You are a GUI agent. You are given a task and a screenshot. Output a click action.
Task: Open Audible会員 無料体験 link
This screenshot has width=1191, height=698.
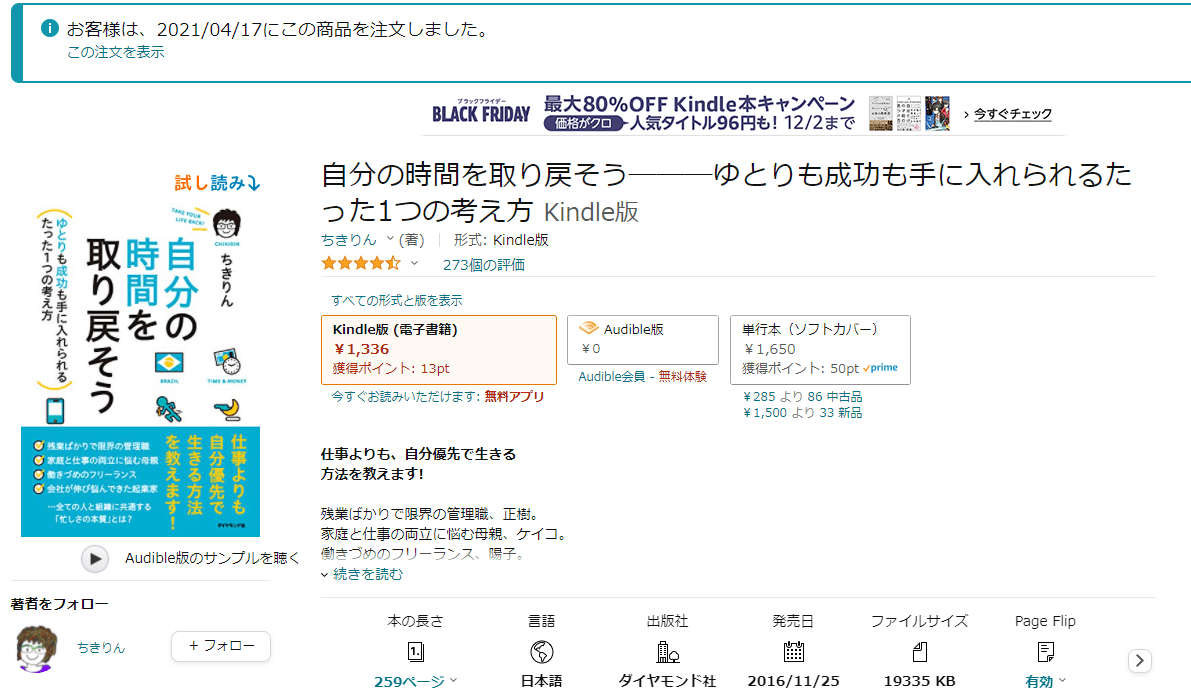point(643,377)
